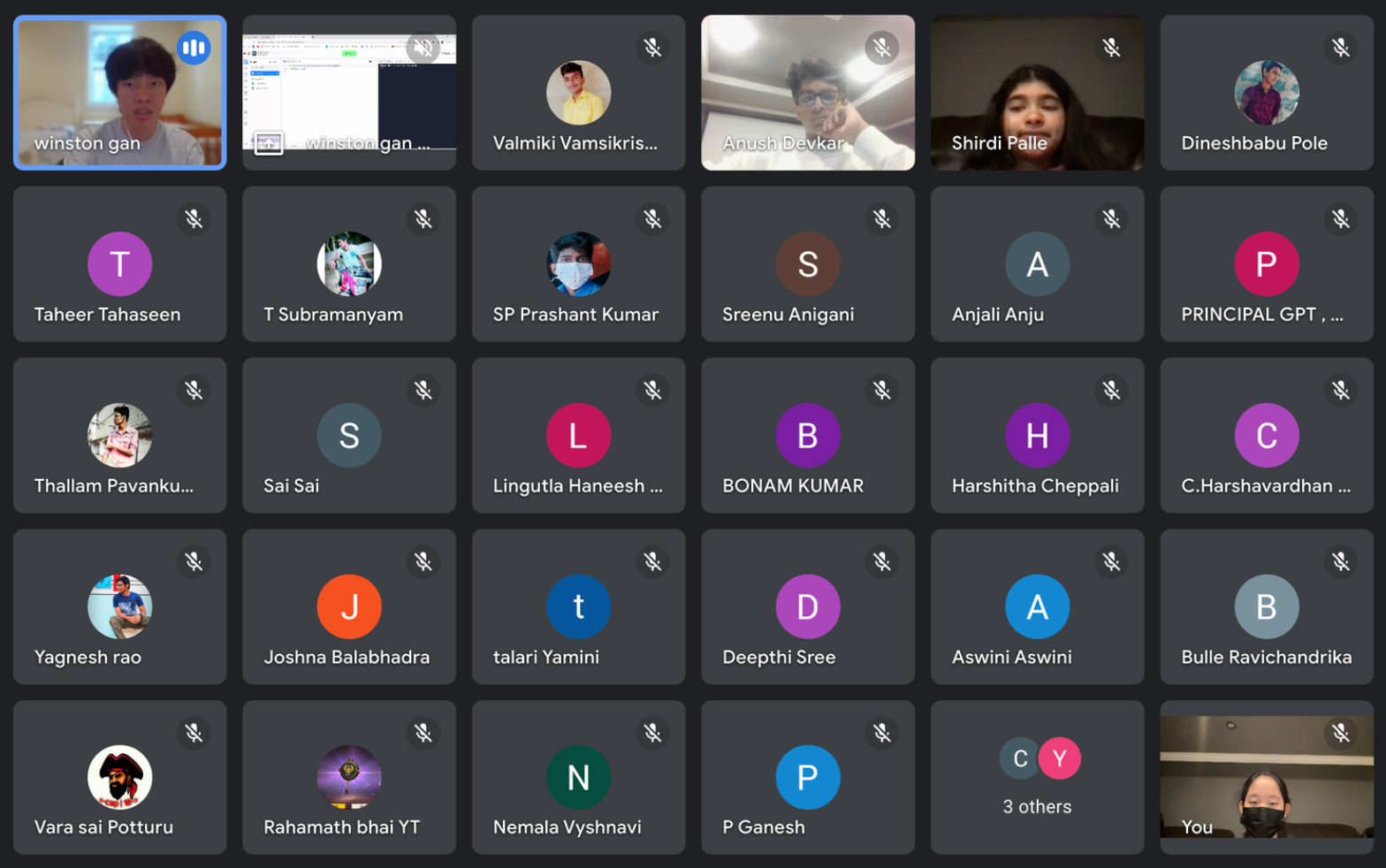Click talari Yamini's blue t avatar
The image size is (1386, 868).
pos(578,607)
